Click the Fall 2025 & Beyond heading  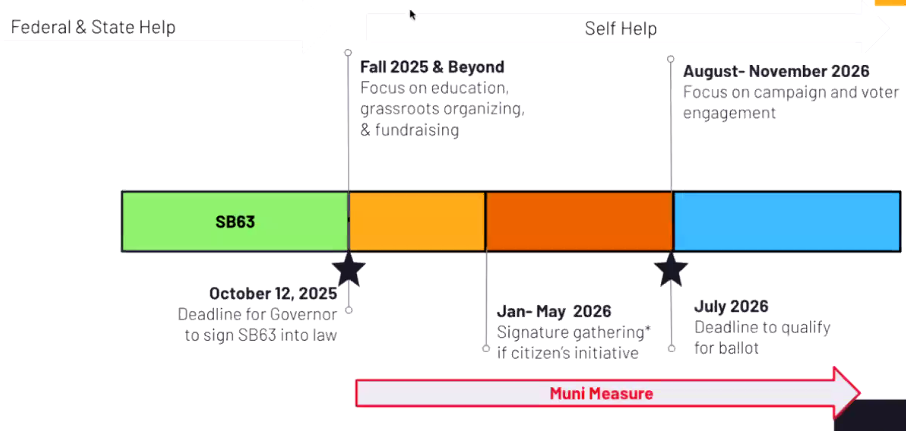[432, 67]
